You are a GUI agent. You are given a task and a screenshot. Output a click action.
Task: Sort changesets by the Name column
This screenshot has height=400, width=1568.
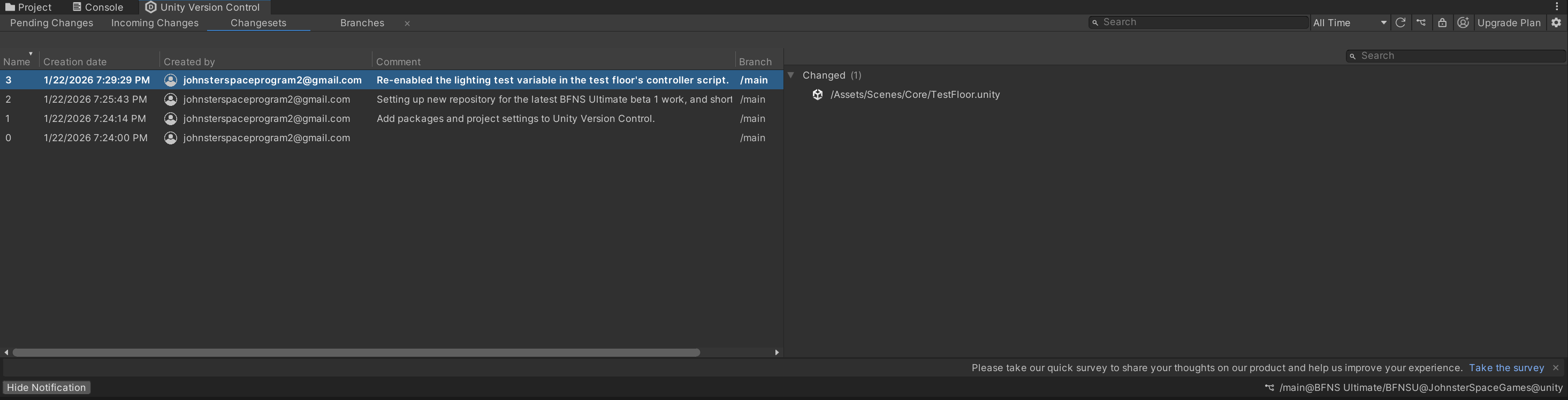(17, 61)
